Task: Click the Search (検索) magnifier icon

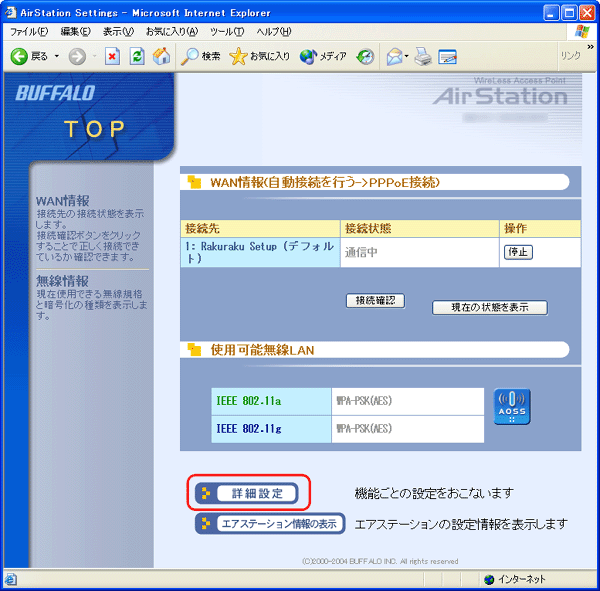Action: (x=189, y=57)
